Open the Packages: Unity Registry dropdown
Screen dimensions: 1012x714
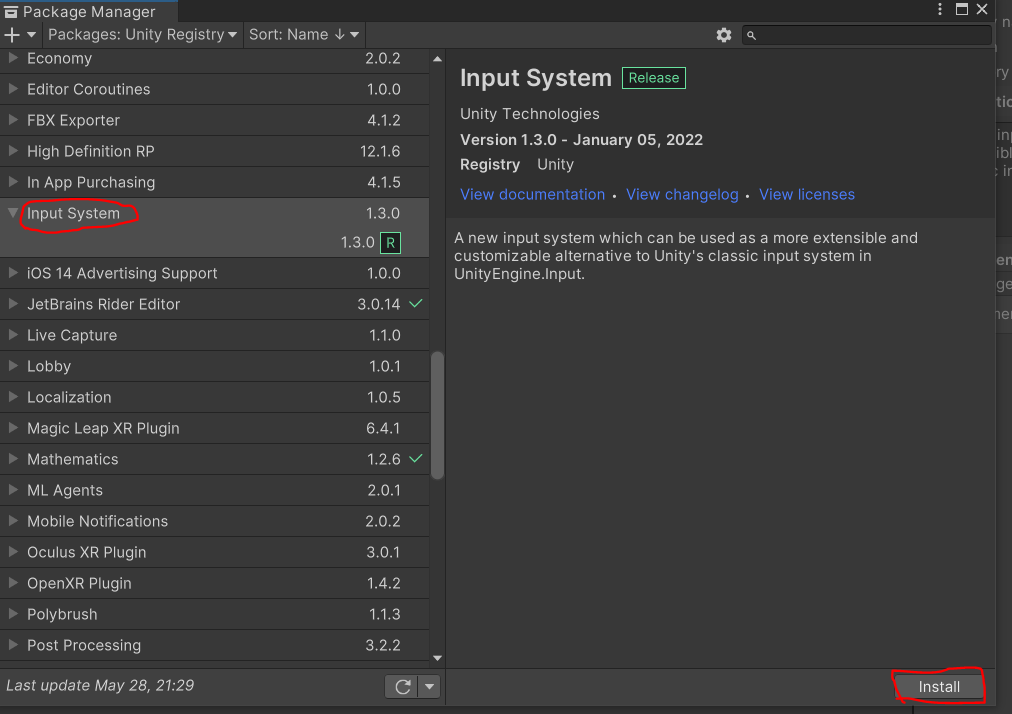[x=143, y=35]
